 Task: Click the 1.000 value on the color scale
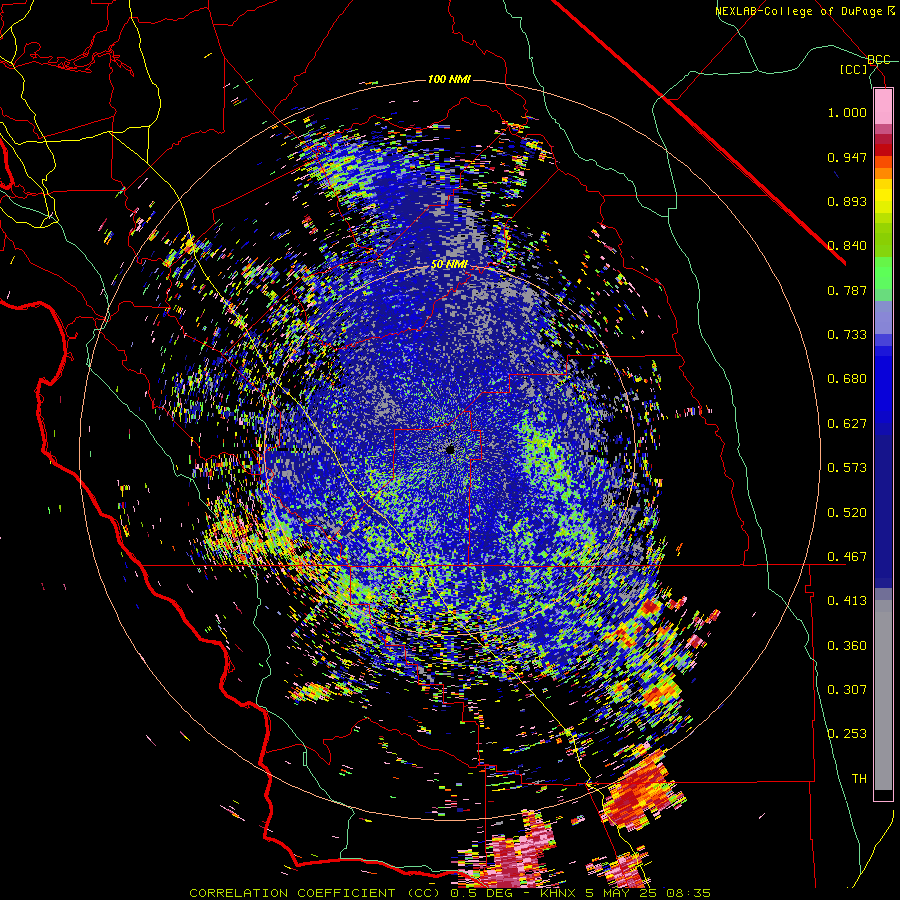[x=847, y=112]
